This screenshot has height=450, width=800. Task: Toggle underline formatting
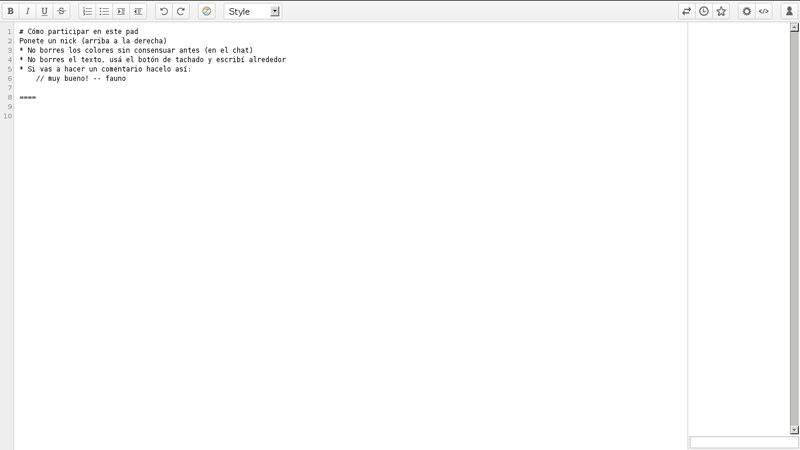[44, 11]
